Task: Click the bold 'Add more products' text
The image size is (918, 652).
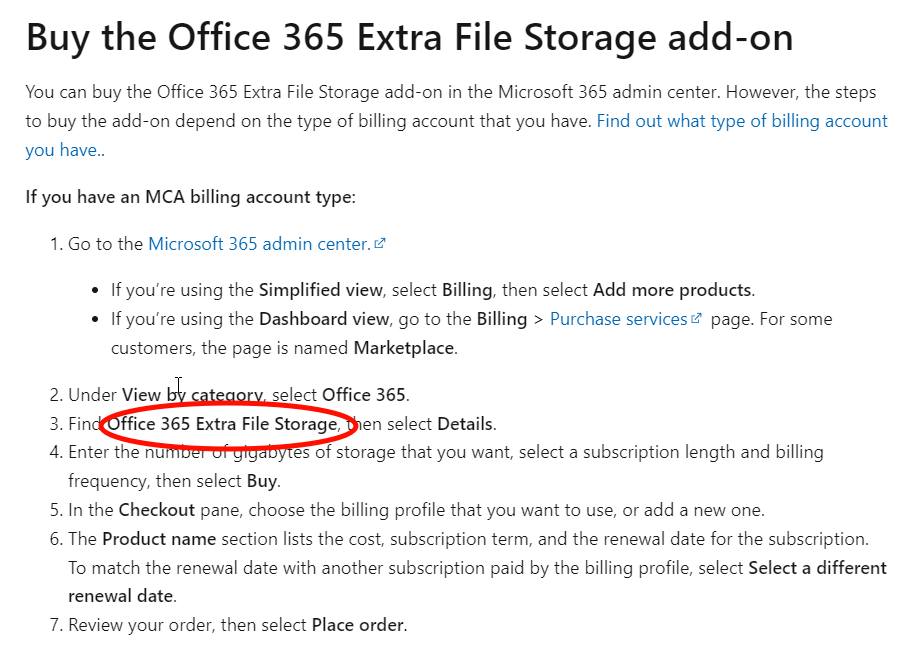Action: (x=672, y=290)
